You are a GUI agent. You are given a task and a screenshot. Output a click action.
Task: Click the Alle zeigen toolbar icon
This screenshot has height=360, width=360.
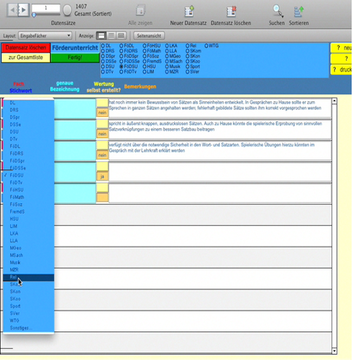click(x=140, y=11)
